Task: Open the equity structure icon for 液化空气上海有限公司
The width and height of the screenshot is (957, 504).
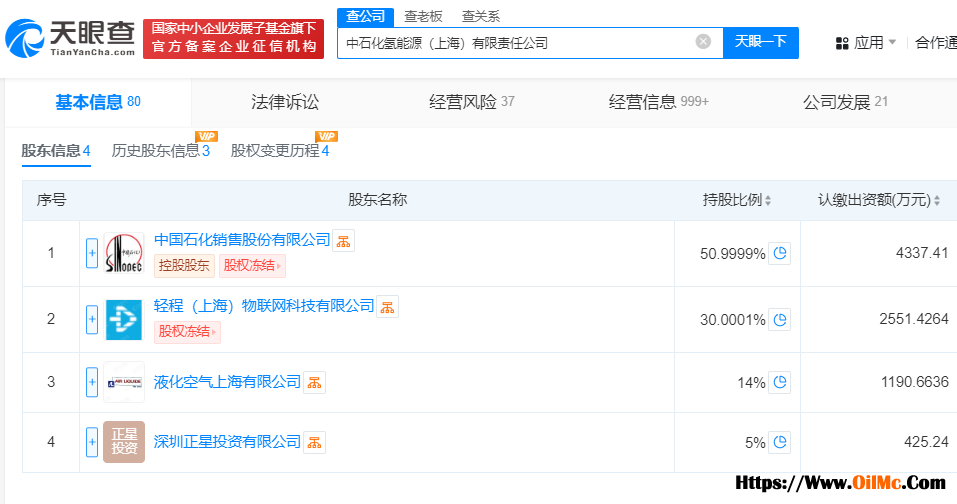Action: click(314, 383)
